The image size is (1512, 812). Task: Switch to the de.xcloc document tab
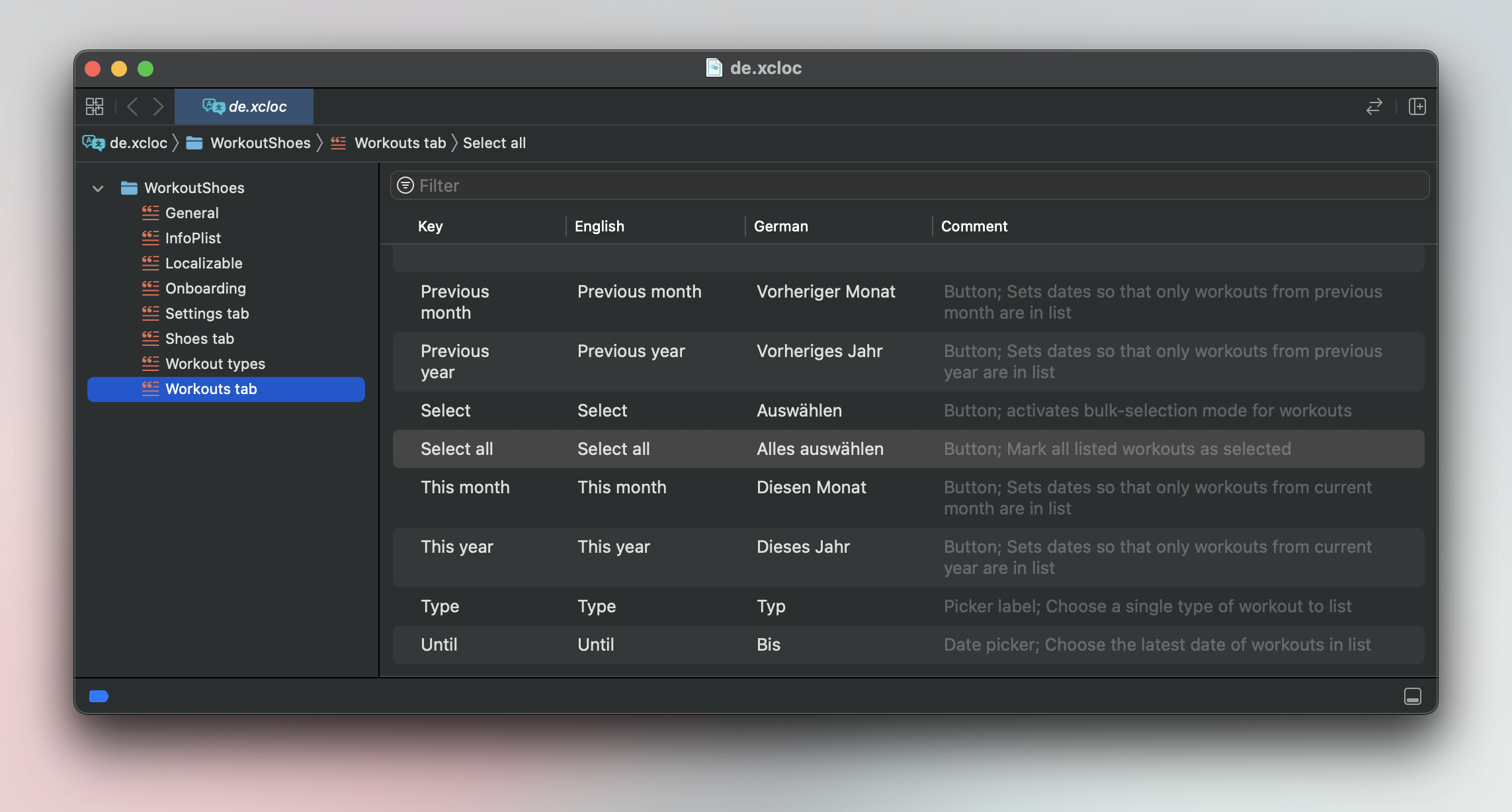243,106
